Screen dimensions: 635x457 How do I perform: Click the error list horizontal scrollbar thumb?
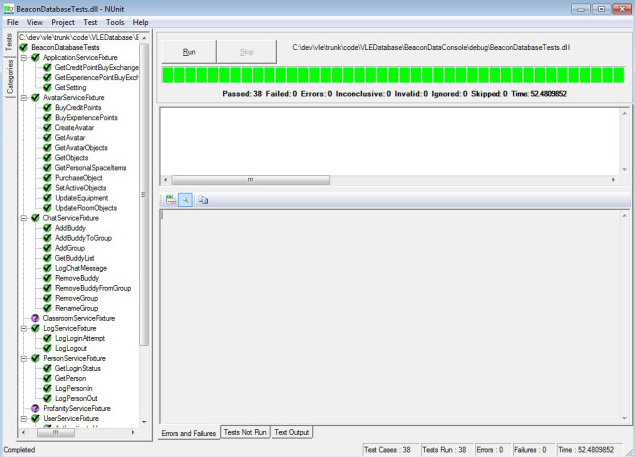pos(251,180)
